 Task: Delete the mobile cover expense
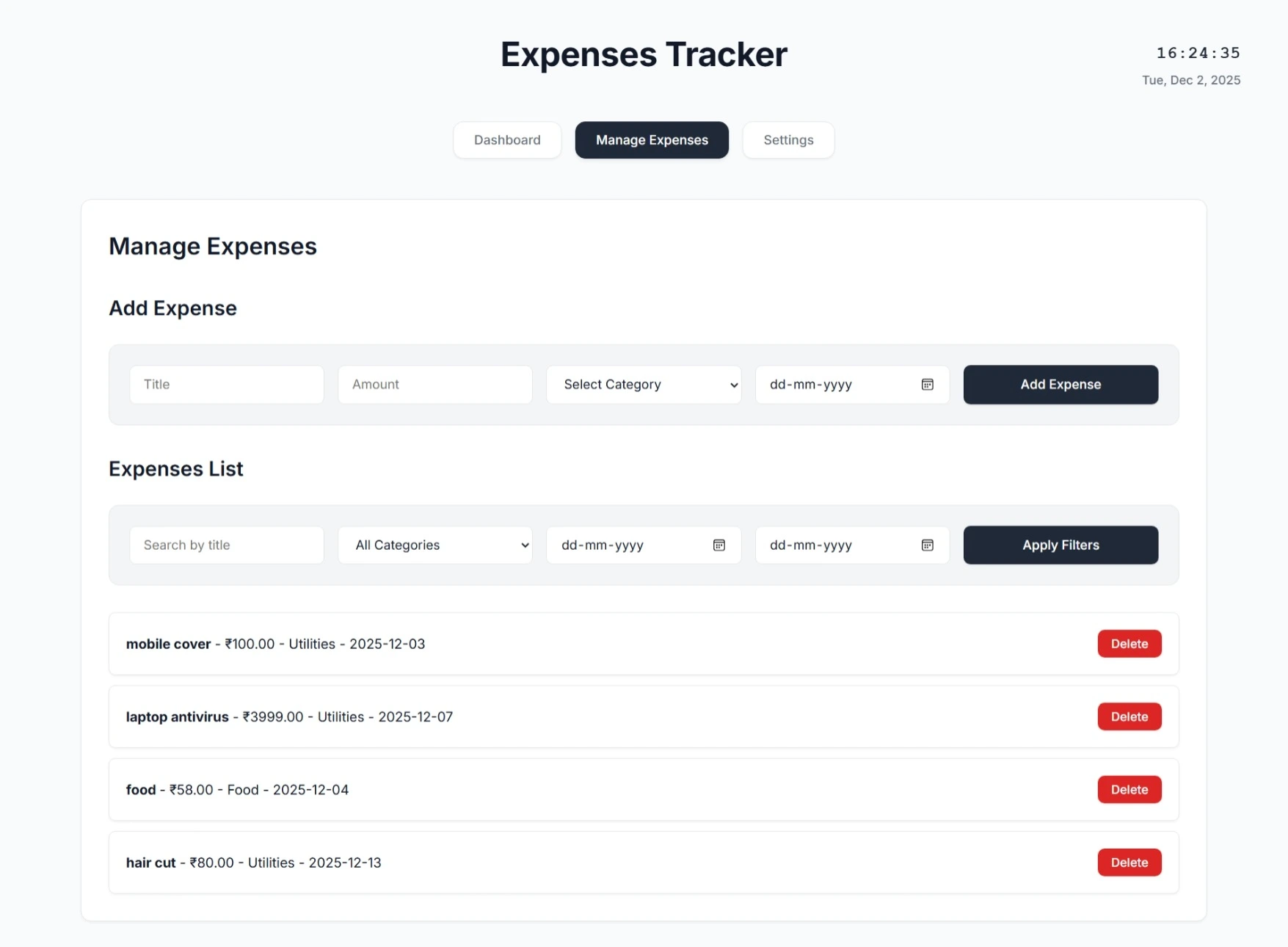[x=1129, y=644]
